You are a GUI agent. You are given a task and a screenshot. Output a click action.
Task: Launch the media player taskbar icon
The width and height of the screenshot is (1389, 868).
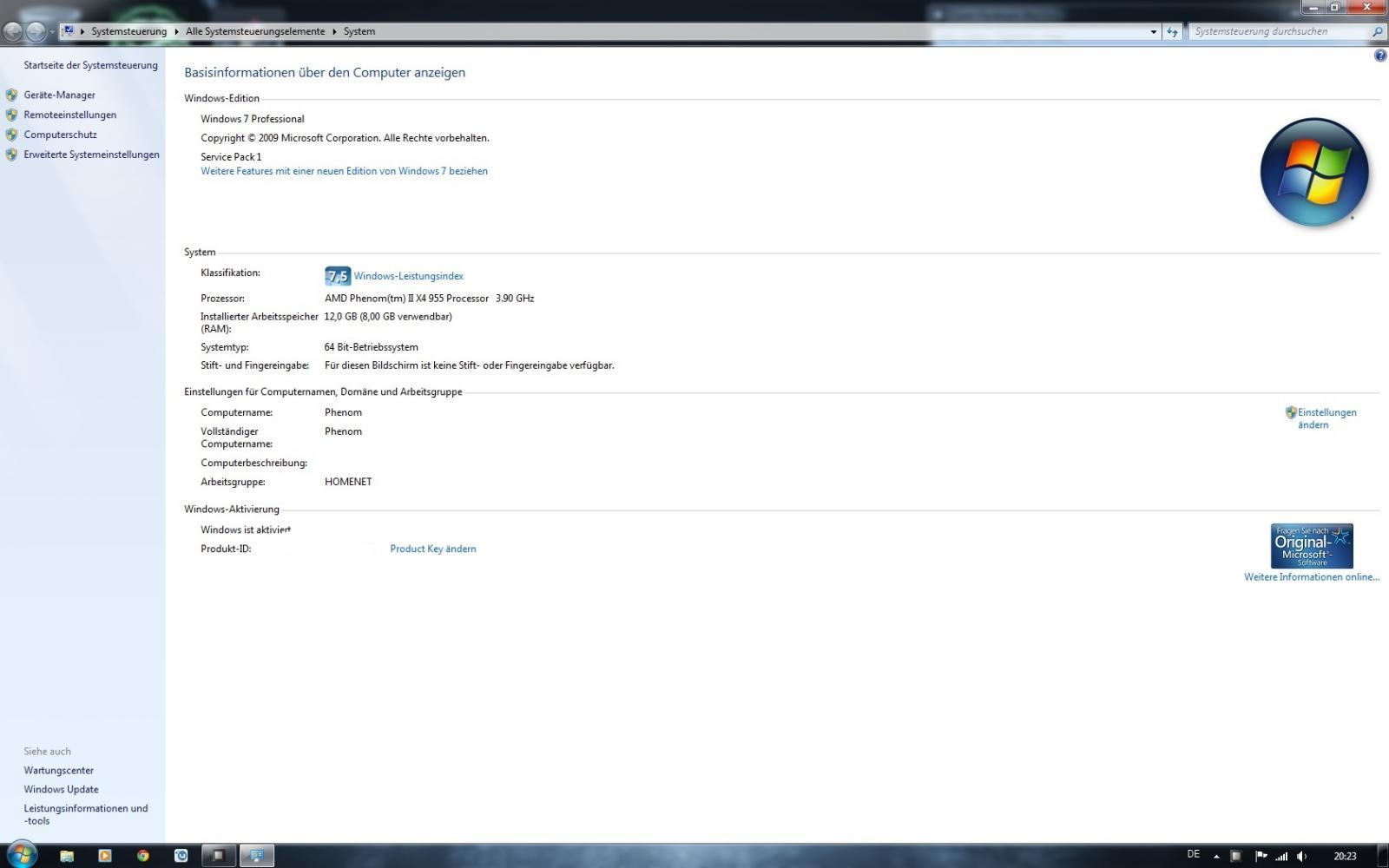coord(105,856)
